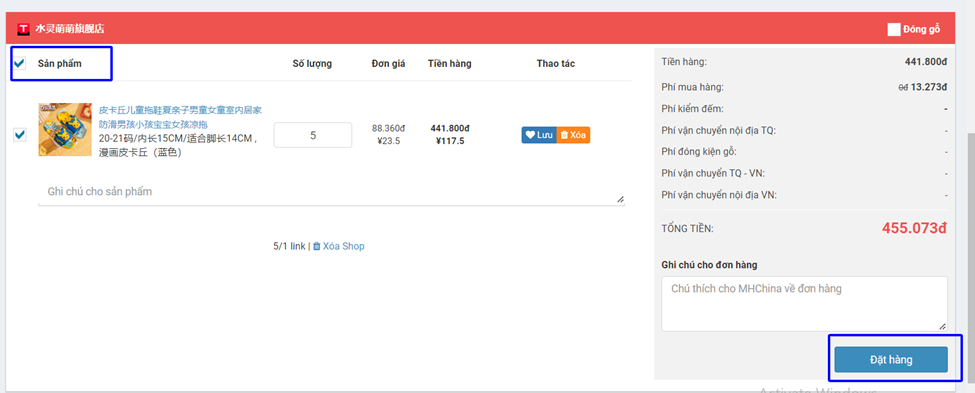Click the Tmall shop logo icon
The height and width of the screenshot is (393, 975).
pyautogui.click(x=24, y=29)
